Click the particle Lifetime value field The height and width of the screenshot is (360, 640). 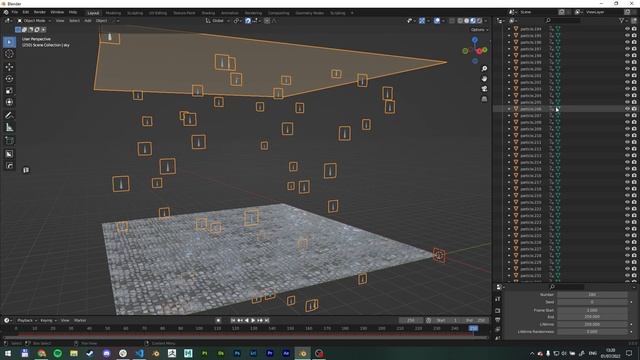[x=592, y=324]
